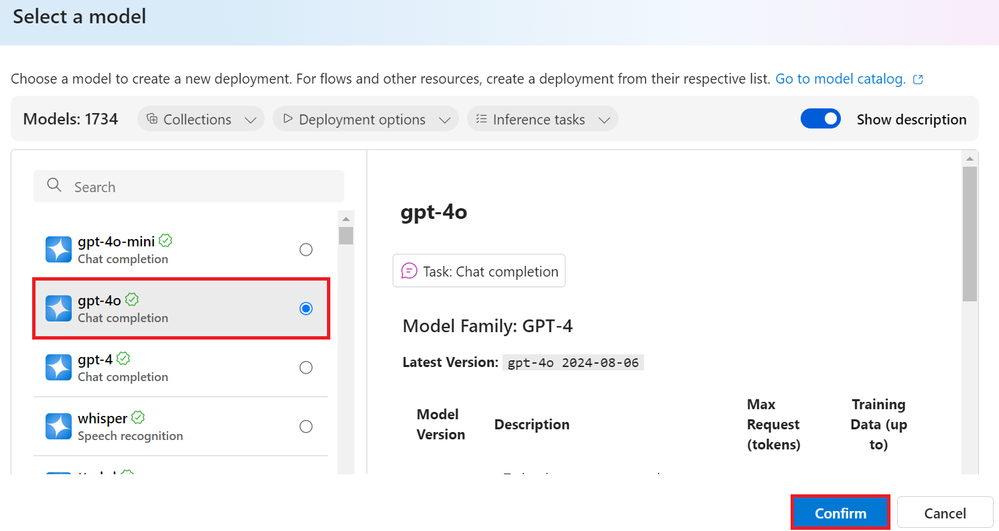Select the whisper radio button
Viewport: 999px width, 531px height.
pyautogui.click(x=306, y=426)
